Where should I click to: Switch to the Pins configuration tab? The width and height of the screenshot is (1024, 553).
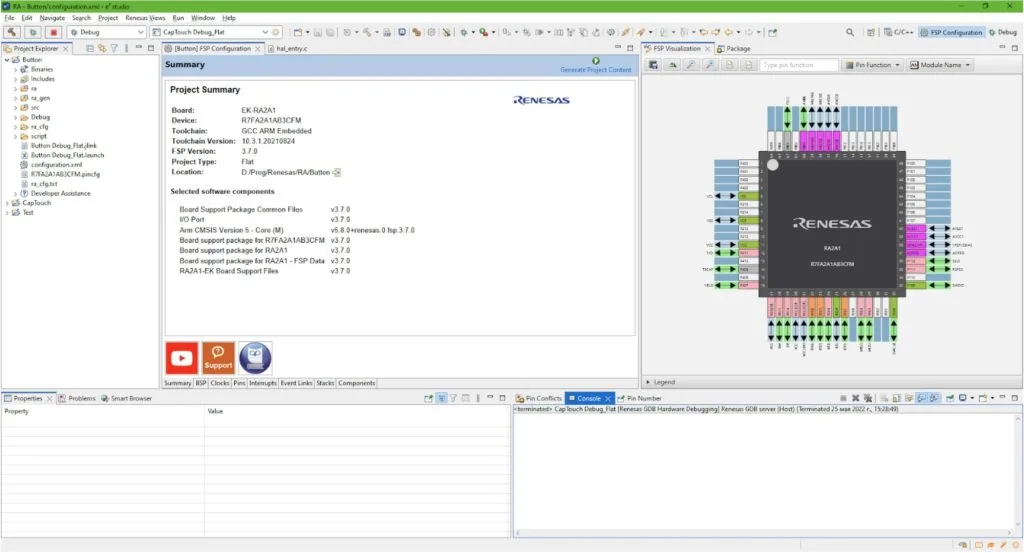[x=239, y=383]
